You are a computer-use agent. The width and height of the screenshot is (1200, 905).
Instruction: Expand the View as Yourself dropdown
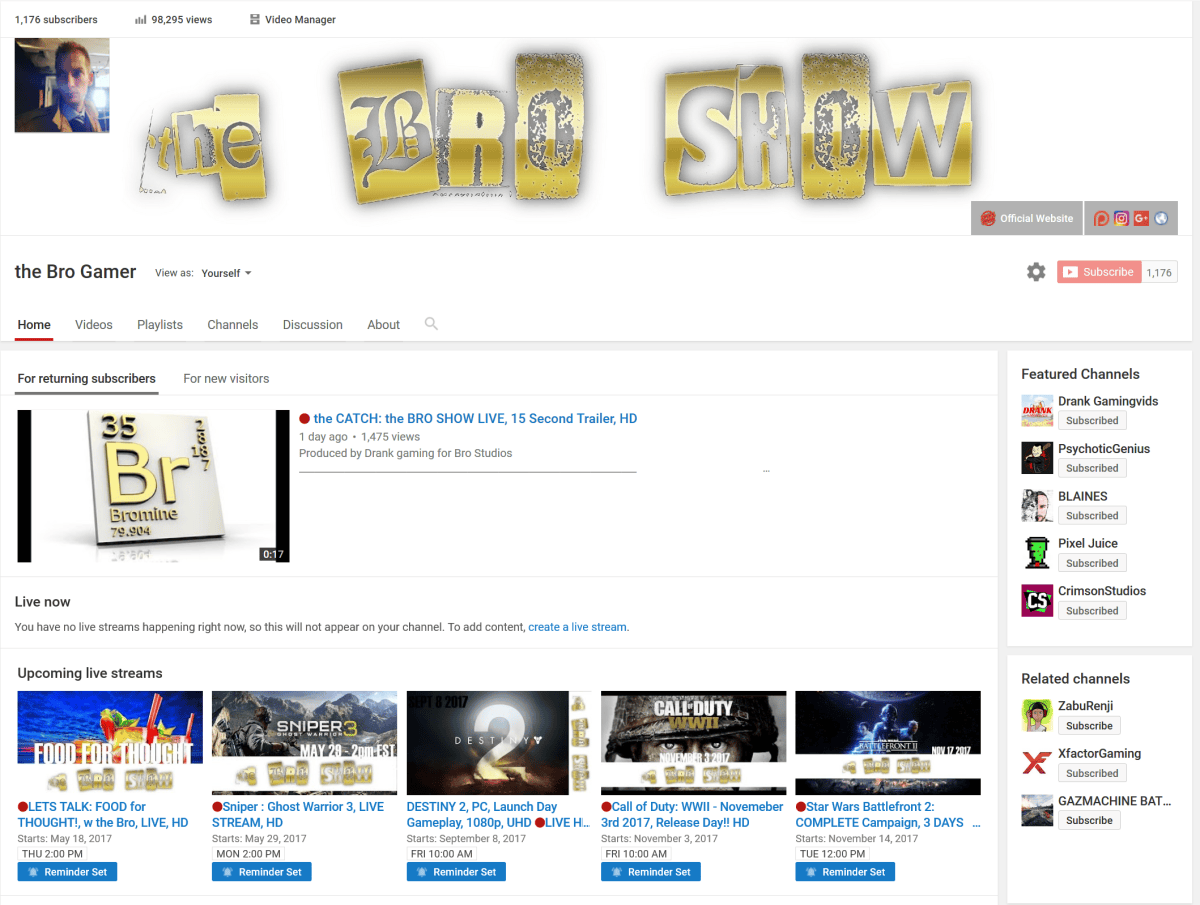226,273
